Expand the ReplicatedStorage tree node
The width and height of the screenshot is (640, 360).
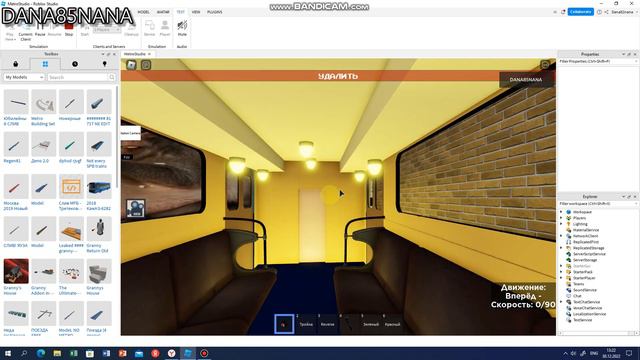[561, 248]
